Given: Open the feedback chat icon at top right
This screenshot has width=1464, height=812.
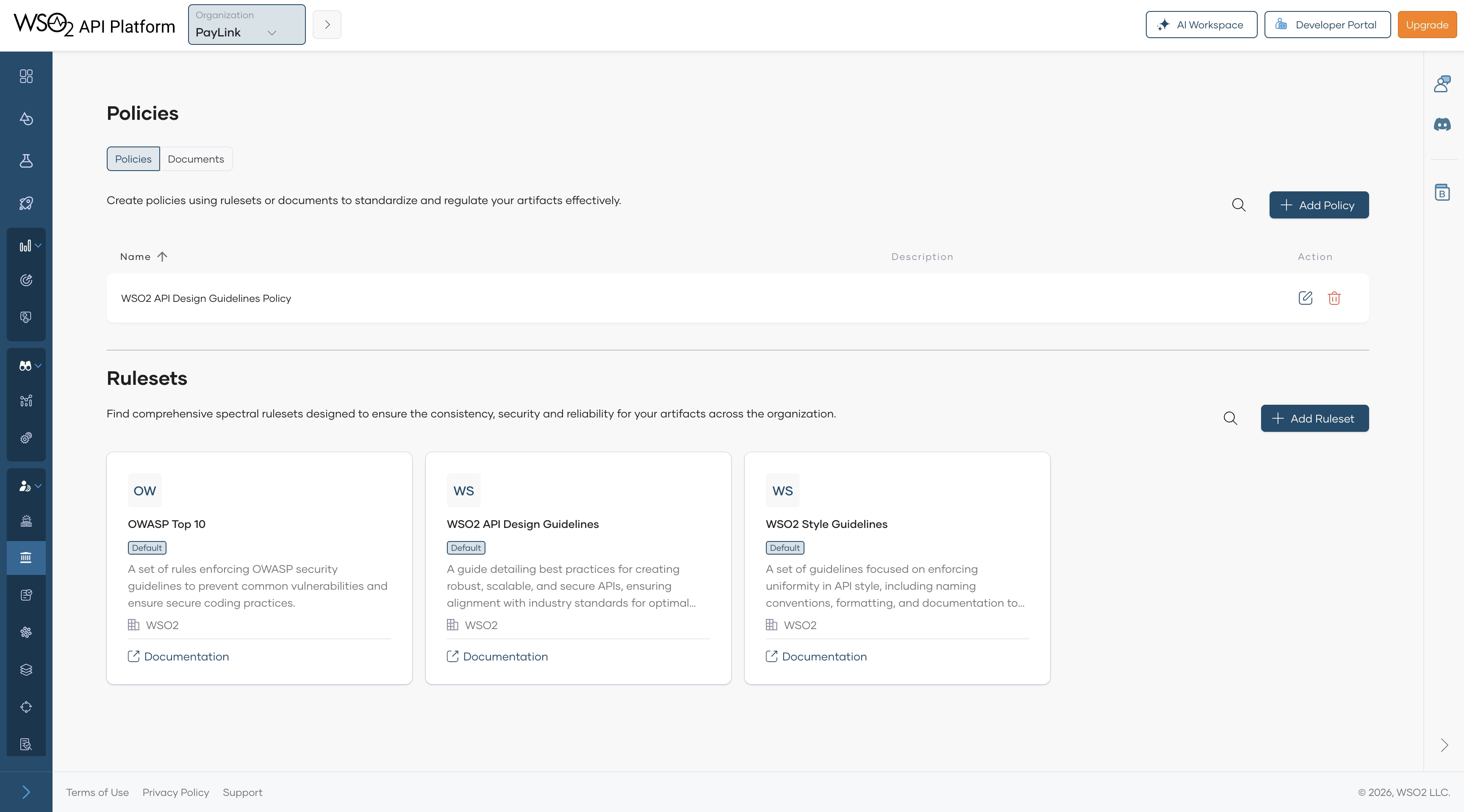Looking at the screenshot, I should point(1442,84).
